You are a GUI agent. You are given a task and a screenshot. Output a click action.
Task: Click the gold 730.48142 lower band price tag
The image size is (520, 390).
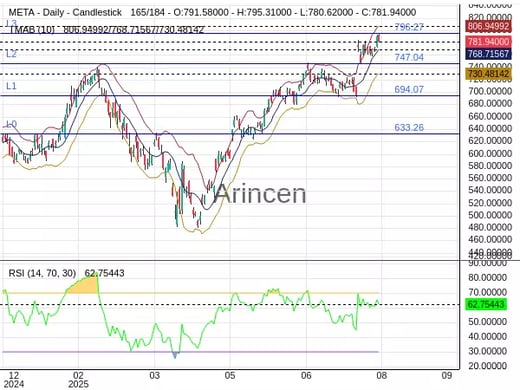[488, 74]
